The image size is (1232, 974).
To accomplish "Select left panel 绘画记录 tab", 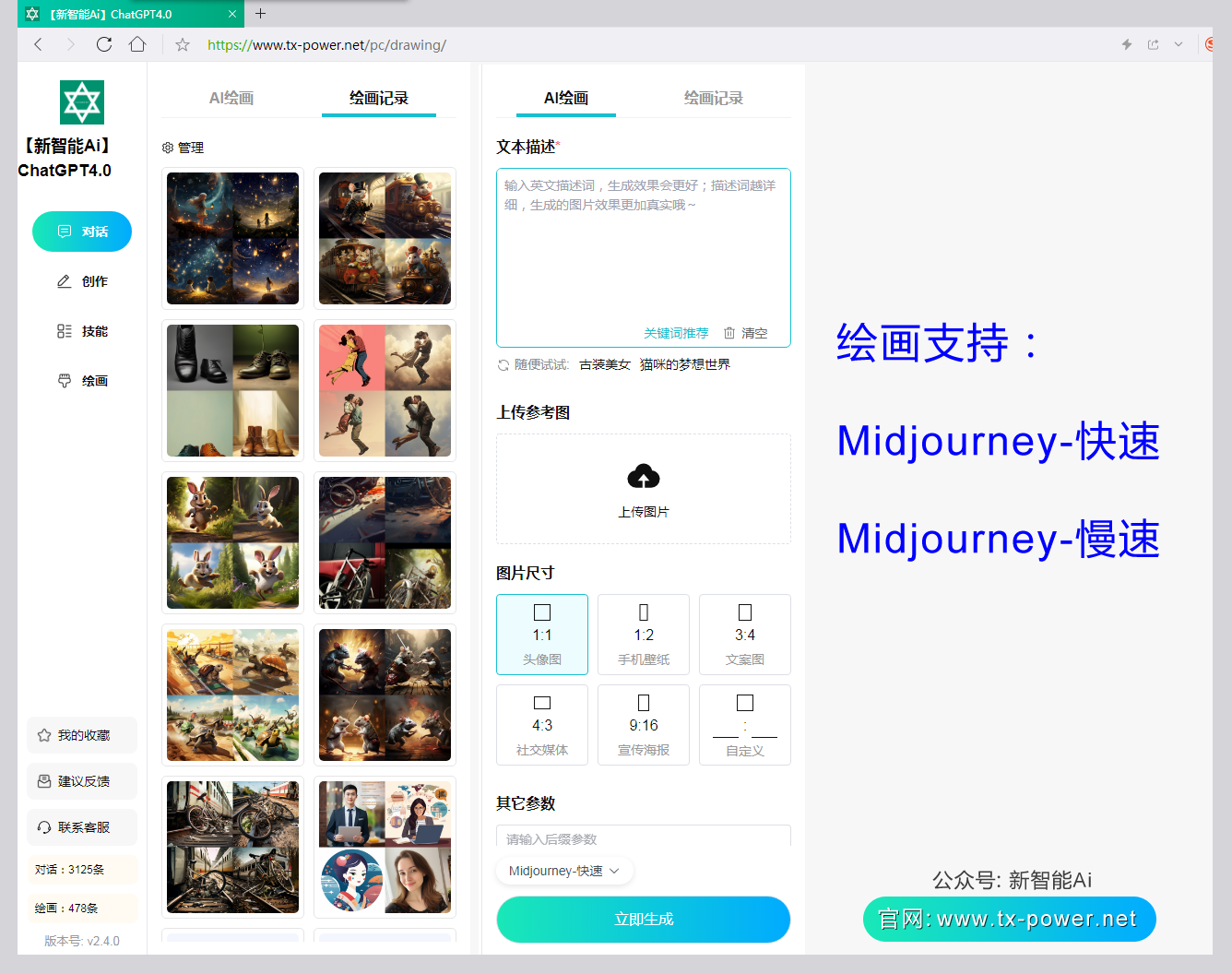I will [x=379, y=98].
